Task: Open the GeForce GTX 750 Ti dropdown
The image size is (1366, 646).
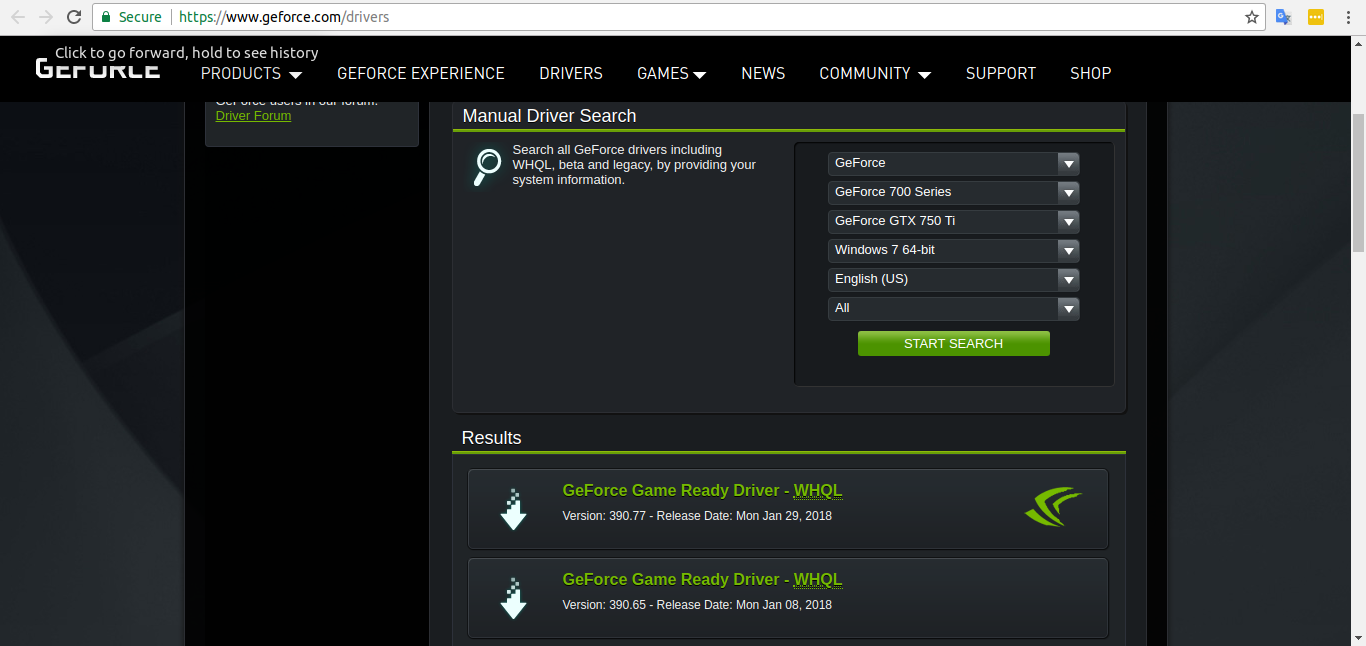Action: (953, 221)
